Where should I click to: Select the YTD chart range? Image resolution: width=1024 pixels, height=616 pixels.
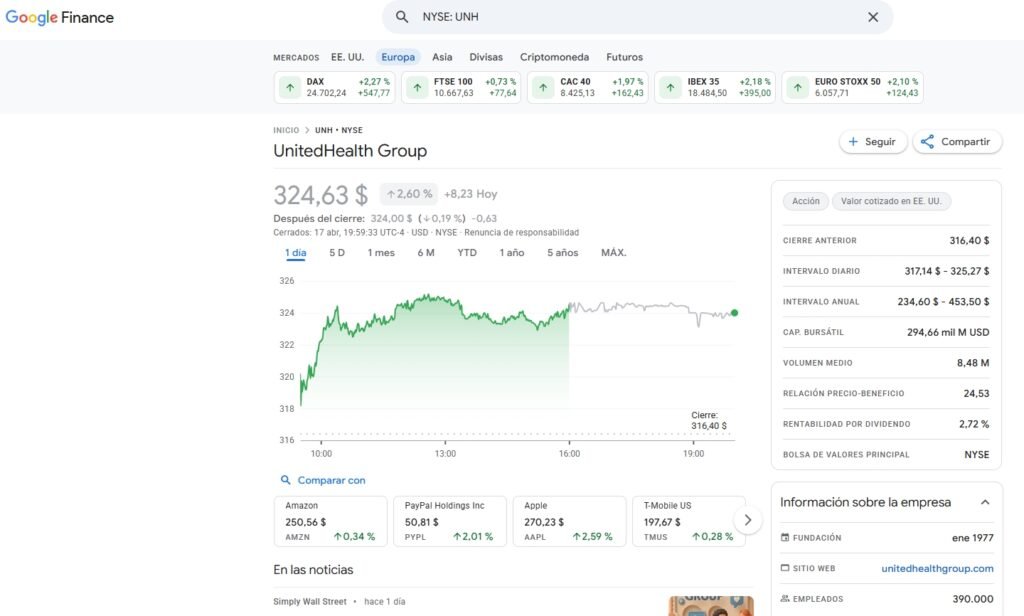pos(466,253)
